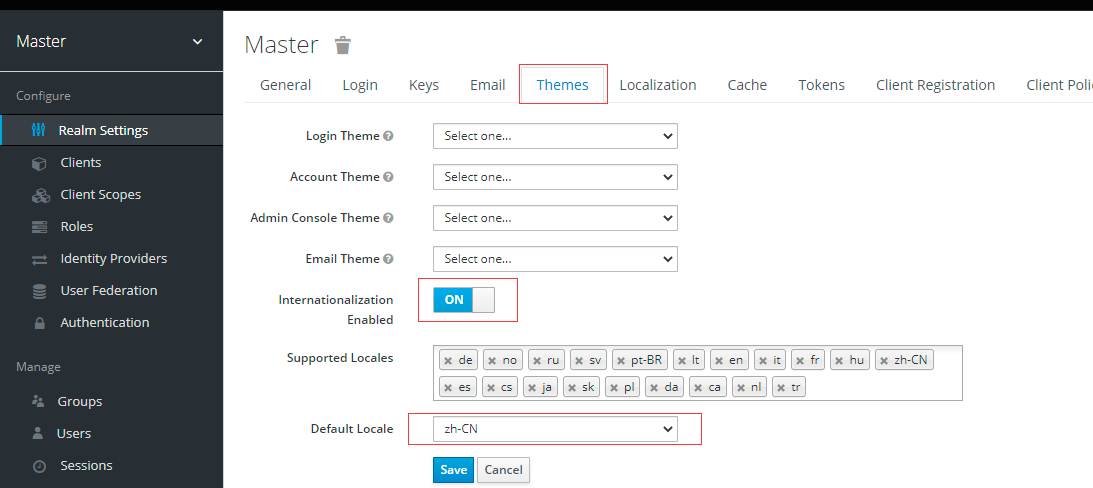Expand the Master realm selector
The height and width of the screenshot is (488, 1093).
click(197, 42)
